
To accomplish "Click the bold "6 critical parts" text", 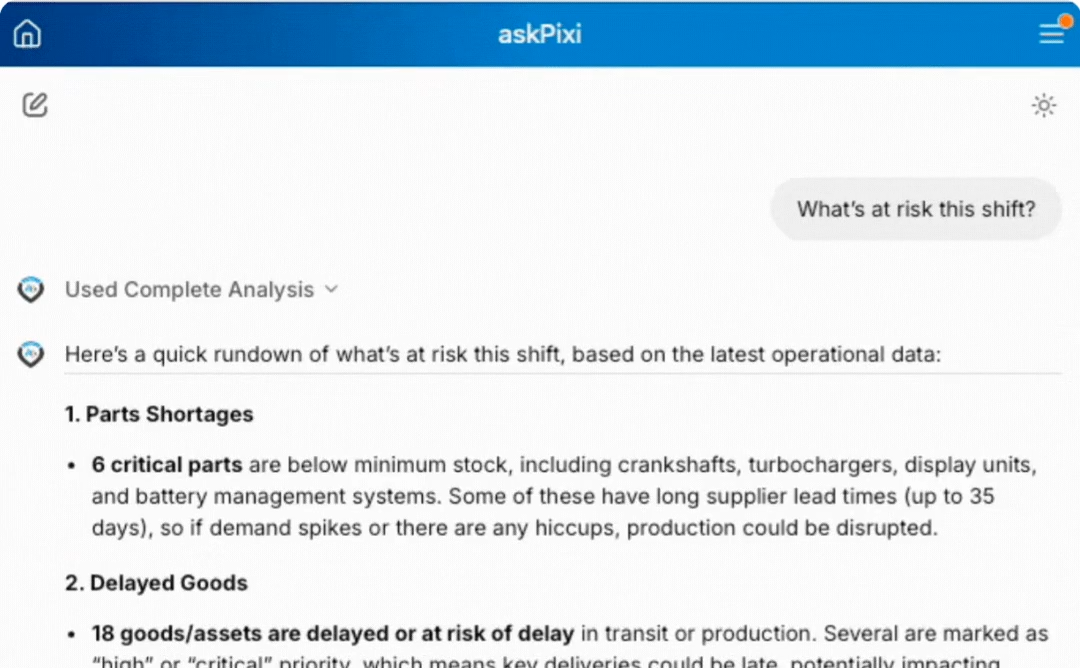I will tap(167, 465).
